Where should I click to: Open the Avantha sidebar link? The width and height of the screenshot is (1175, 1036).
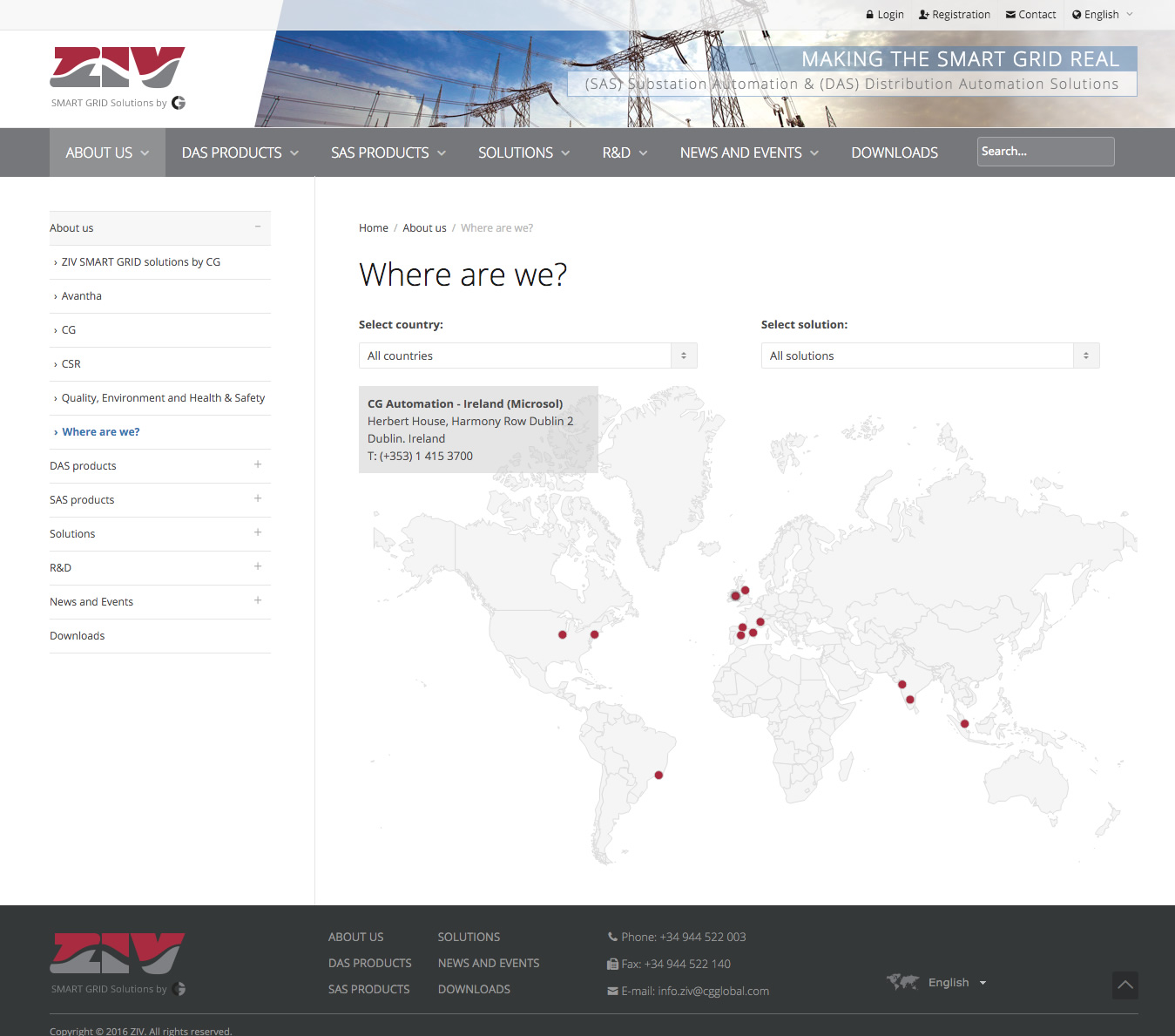pos(82,296)
